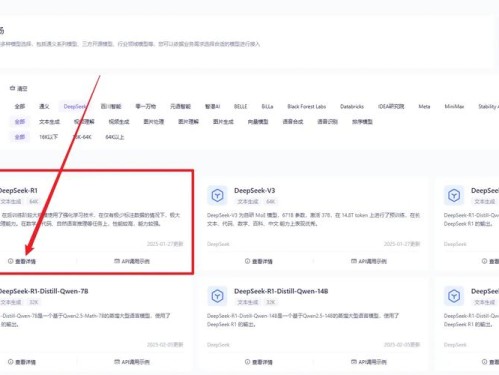The image size is (499, 375).
Task: Click the DeepSeek-R1-Distill-Qwen-14B model logo icon
Action: click(x=217, y=296)
